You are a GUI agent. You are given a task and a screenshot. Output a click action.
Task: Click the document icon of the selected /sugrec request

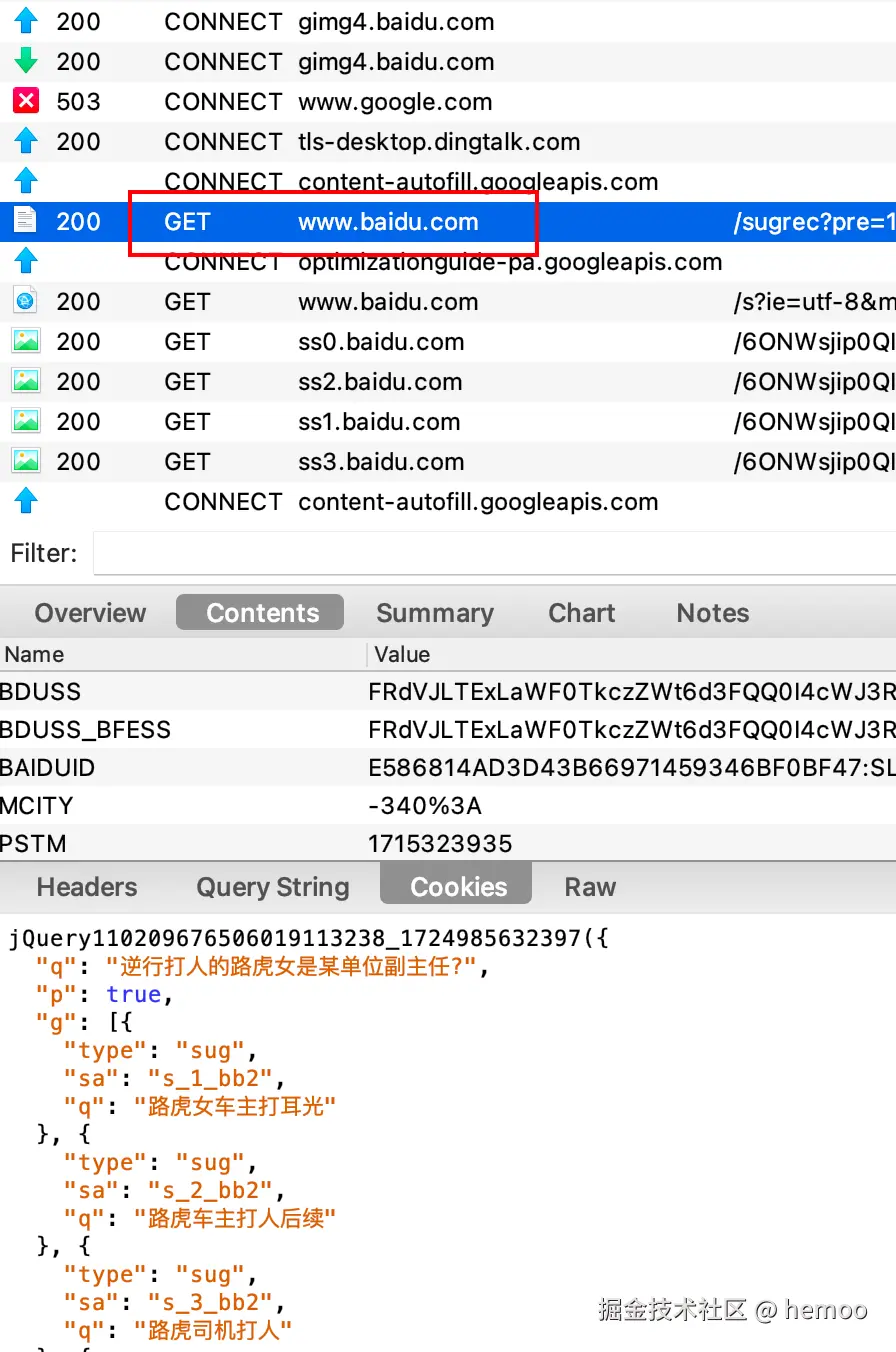pos(26,222)
